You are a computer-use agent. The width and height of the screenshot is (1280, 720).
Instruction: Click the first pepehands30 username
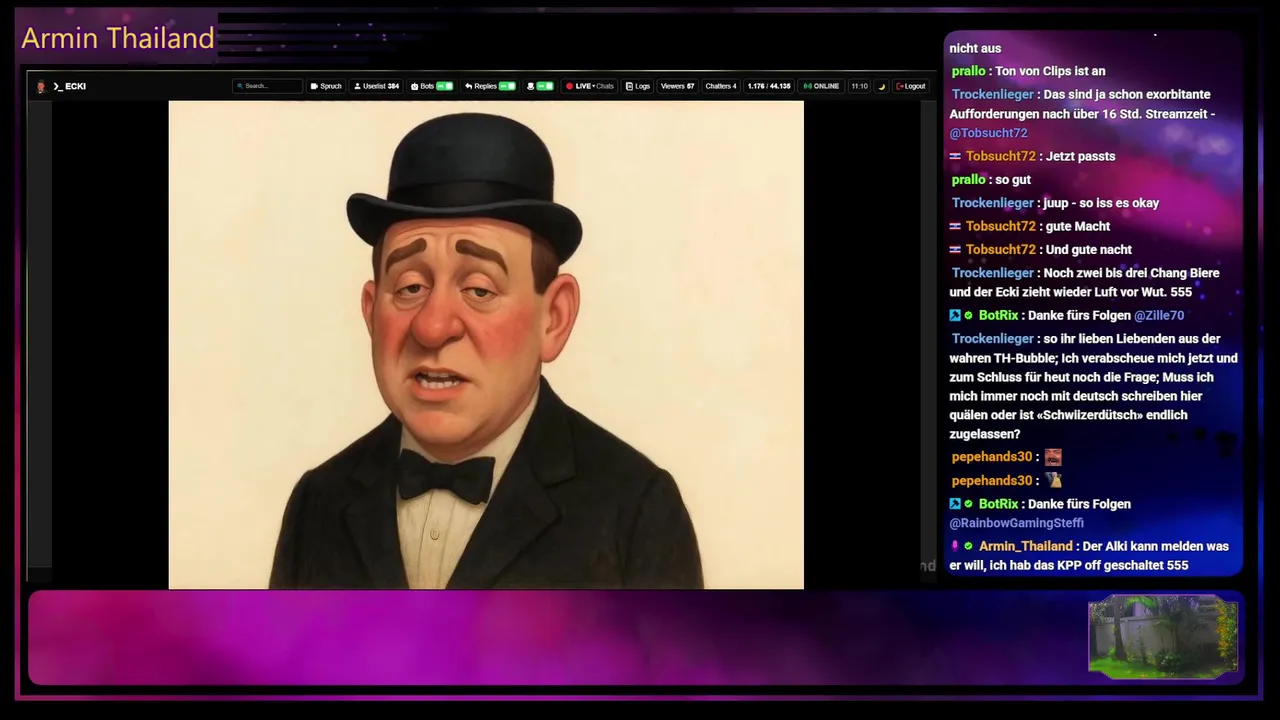(x=991, y=457)
